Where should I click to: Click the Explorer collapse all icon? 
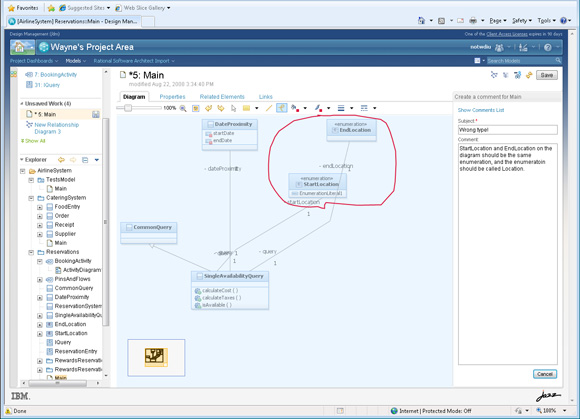tap(85, 160)
